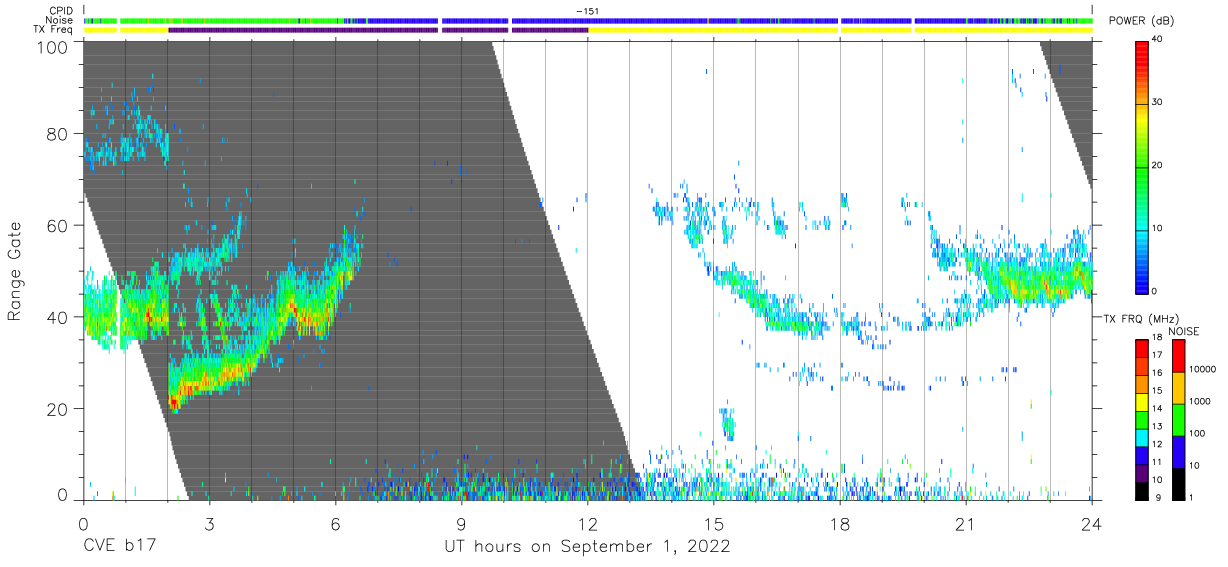Click the x-axis tick label '9'
Screen dimensions: 1228x567
(x=461, y=523)
